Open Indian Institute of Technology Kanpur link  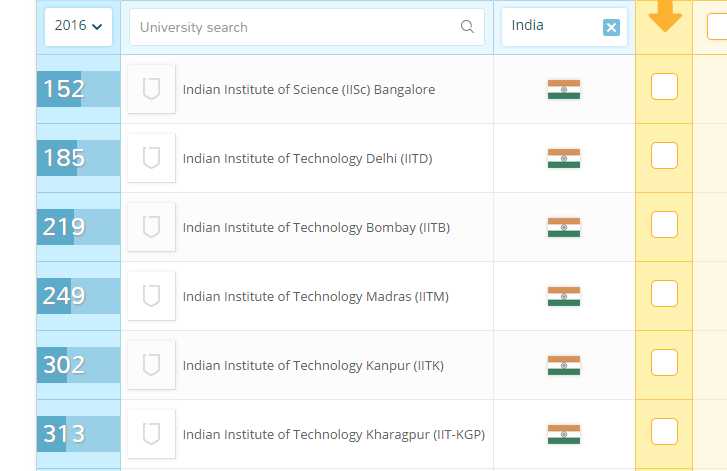tap(313, 366)
